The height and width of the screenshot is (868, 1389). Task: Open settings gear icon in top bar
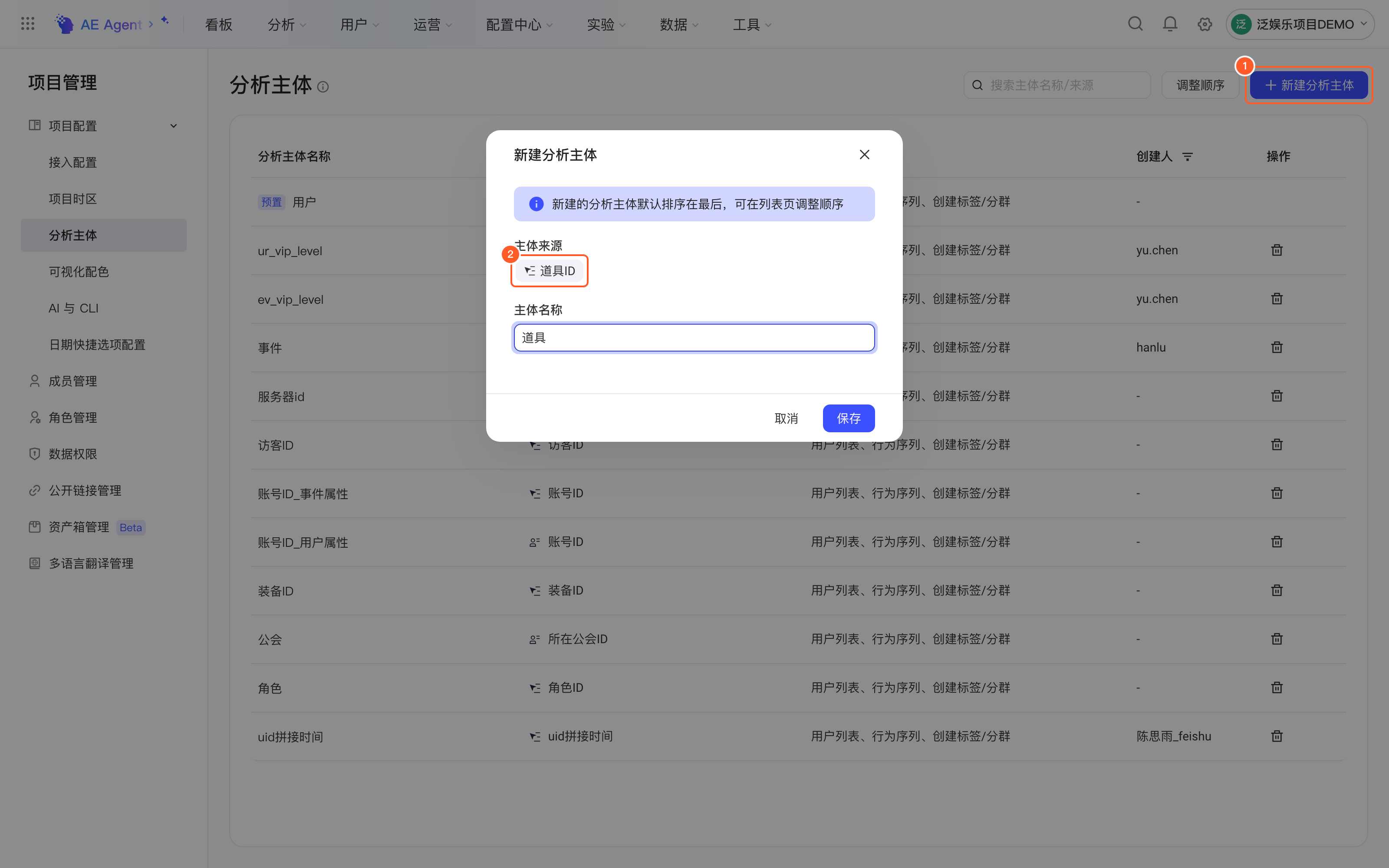tap(1205, 24)
